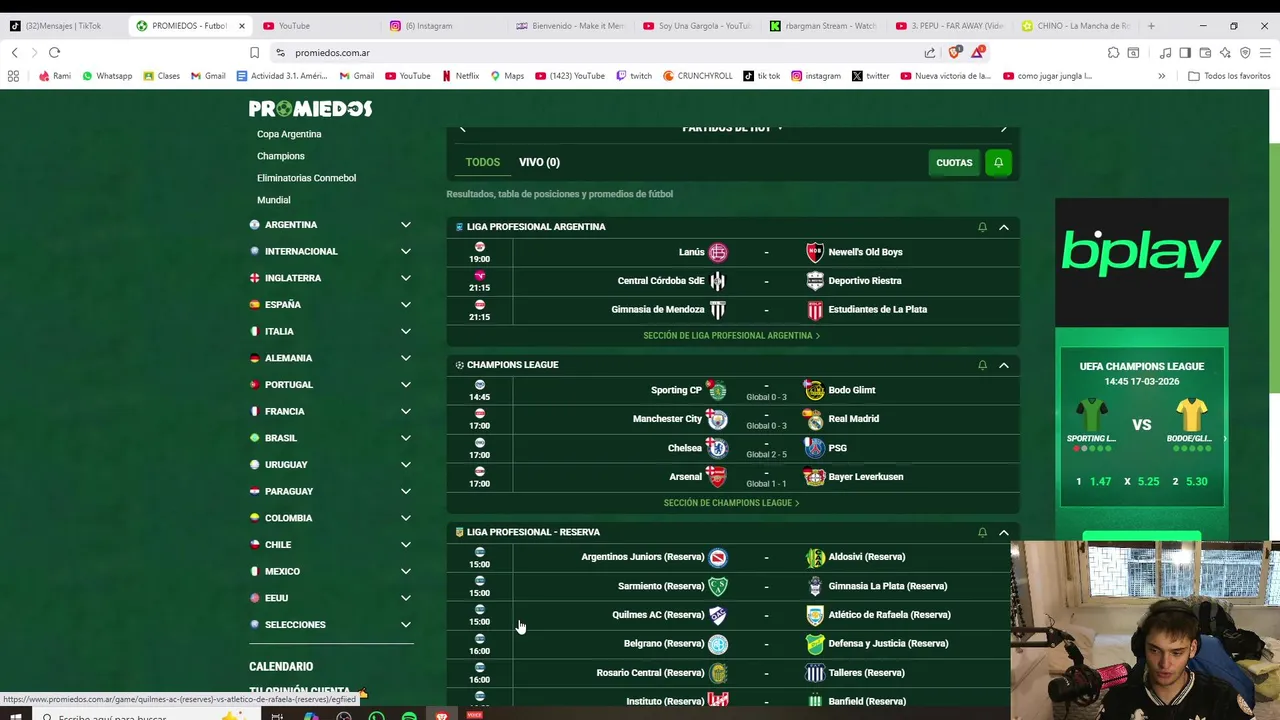The width and height of the screenshot is (1280, 720).
Task: Click the Chelsea crest
Action: [717, 448]
